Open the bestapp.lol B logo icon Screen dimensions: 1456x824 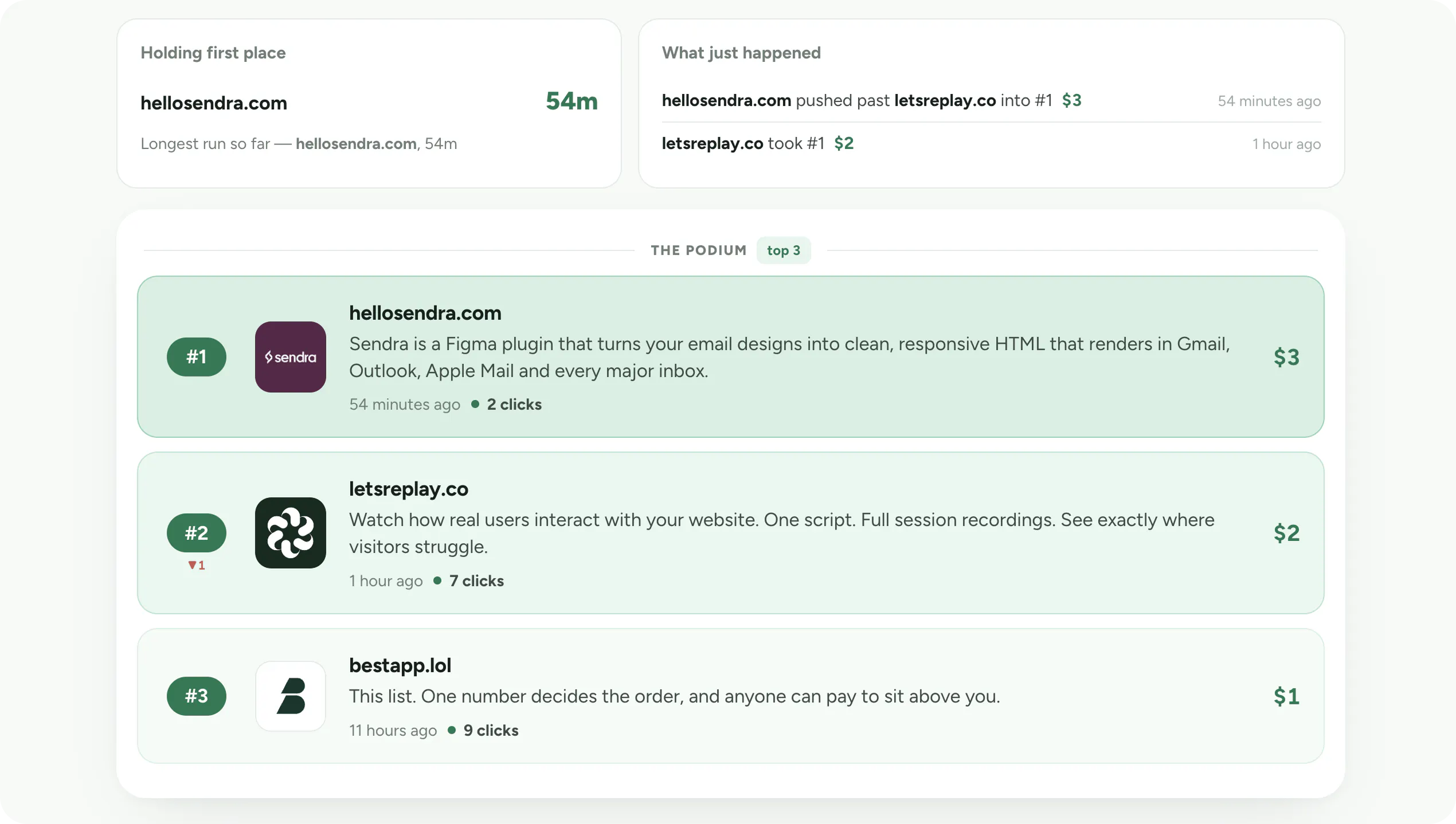point(291,696)
